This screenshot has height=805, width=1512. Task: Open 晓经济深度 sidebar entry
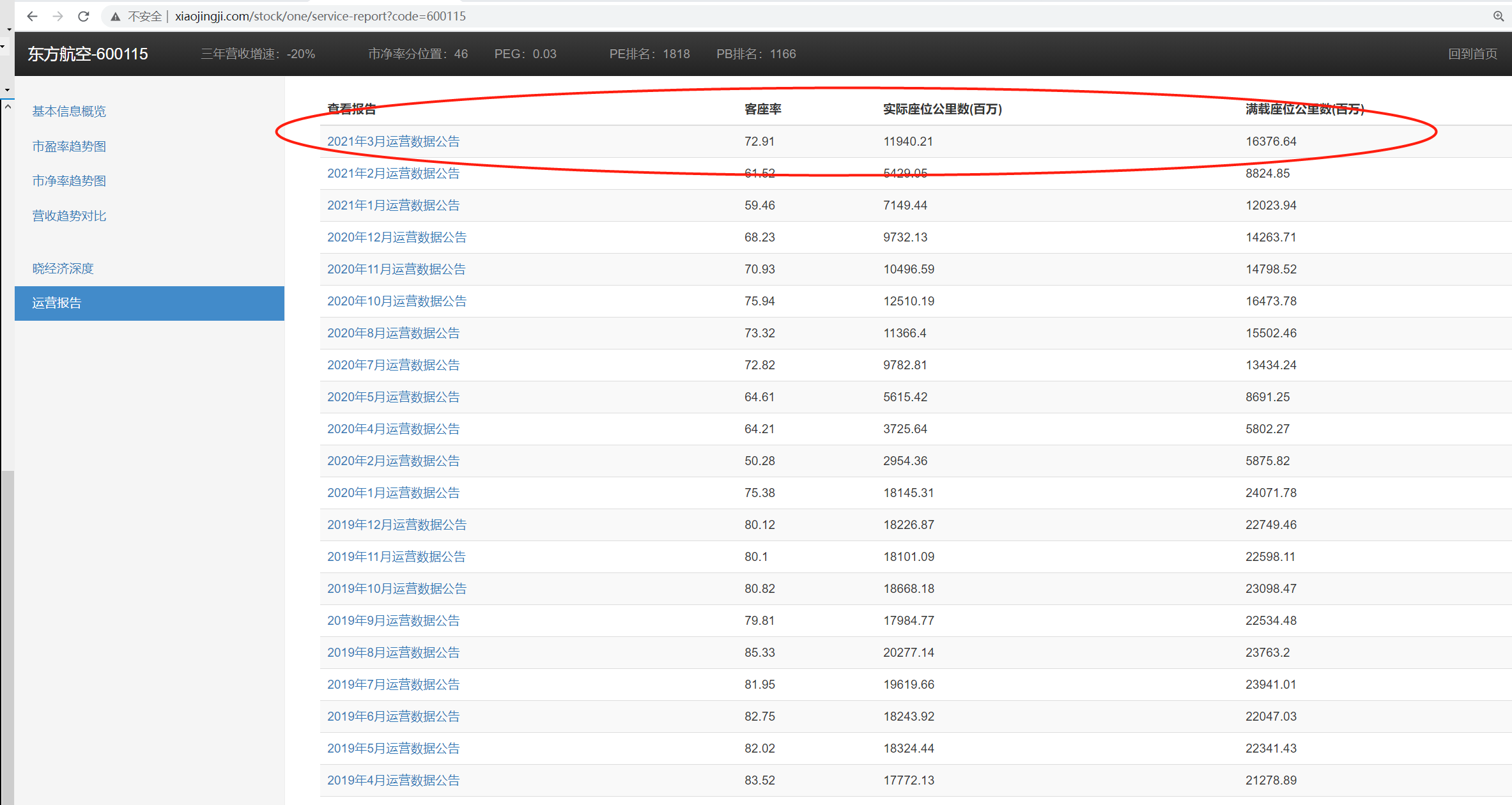tap(63, 268)
